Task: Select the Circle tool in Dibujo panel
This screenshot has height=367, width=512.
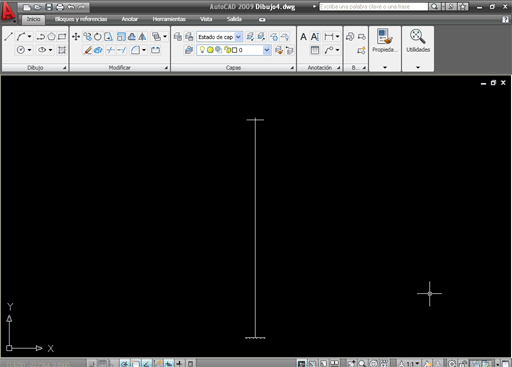Action: (21, 50)
